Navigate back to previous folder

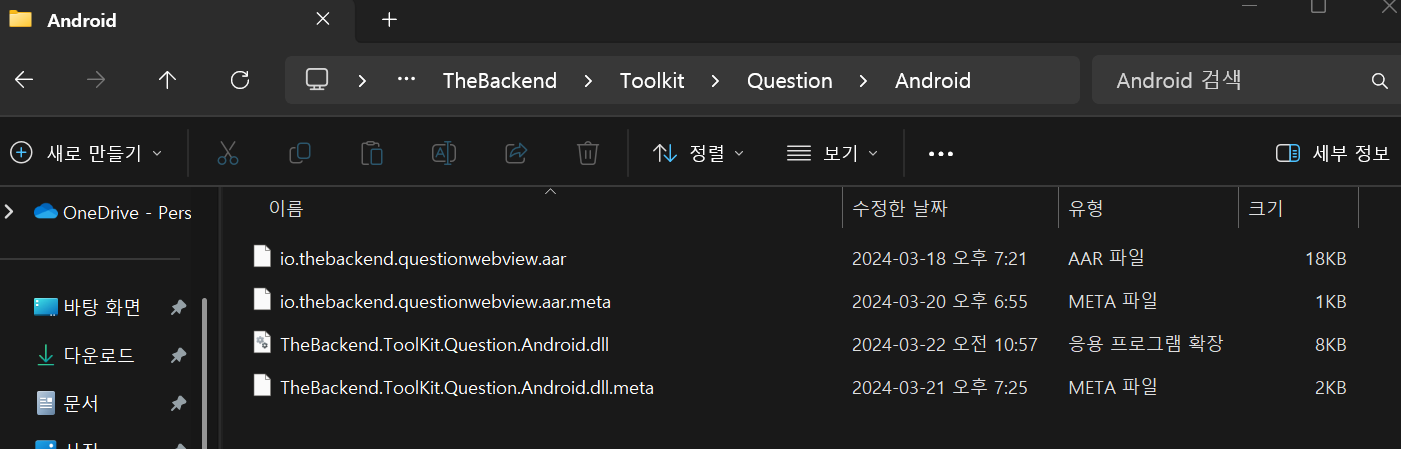(24, 81)
